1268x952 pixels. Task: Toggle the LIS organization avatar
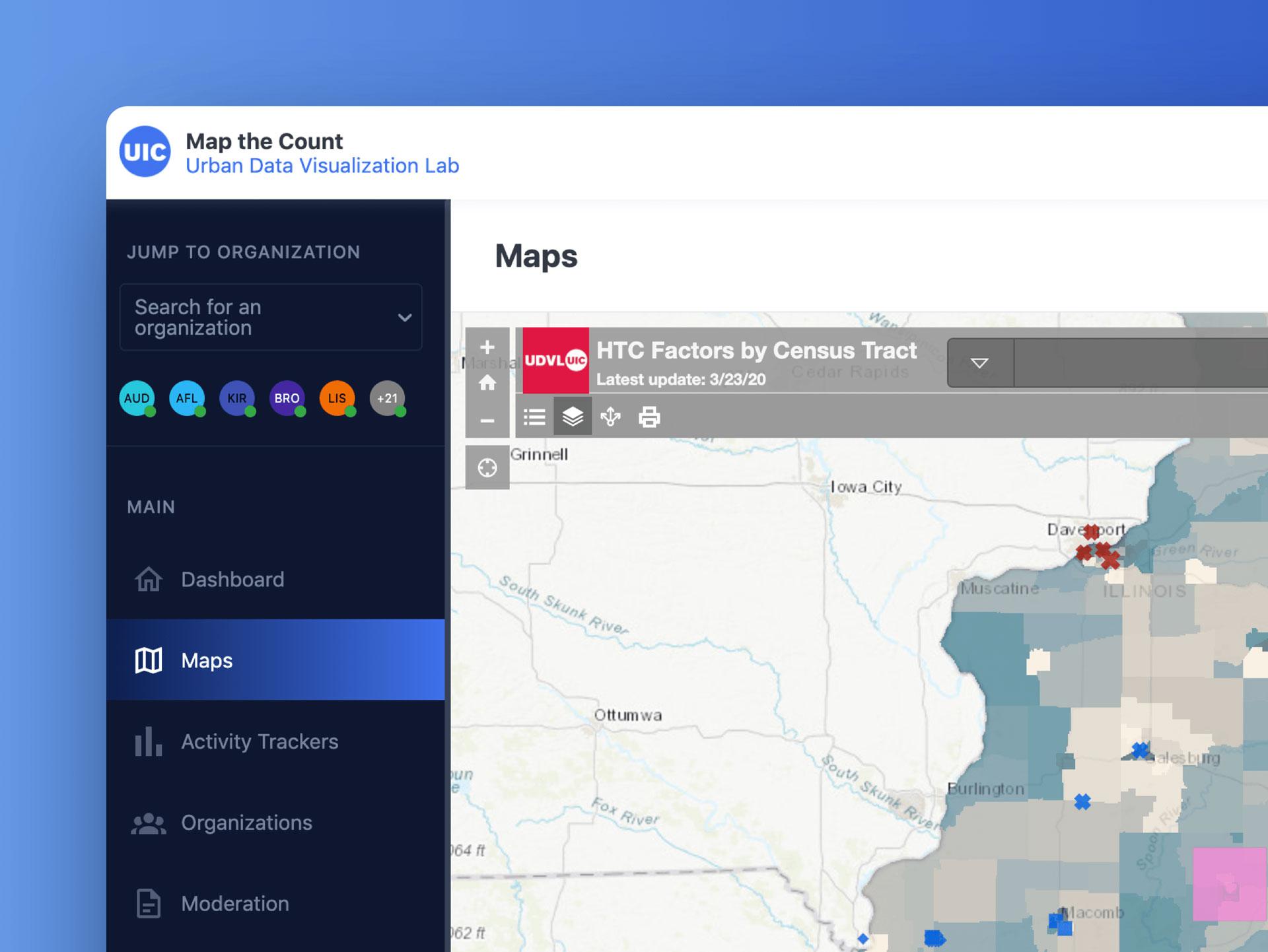[338, 397]
